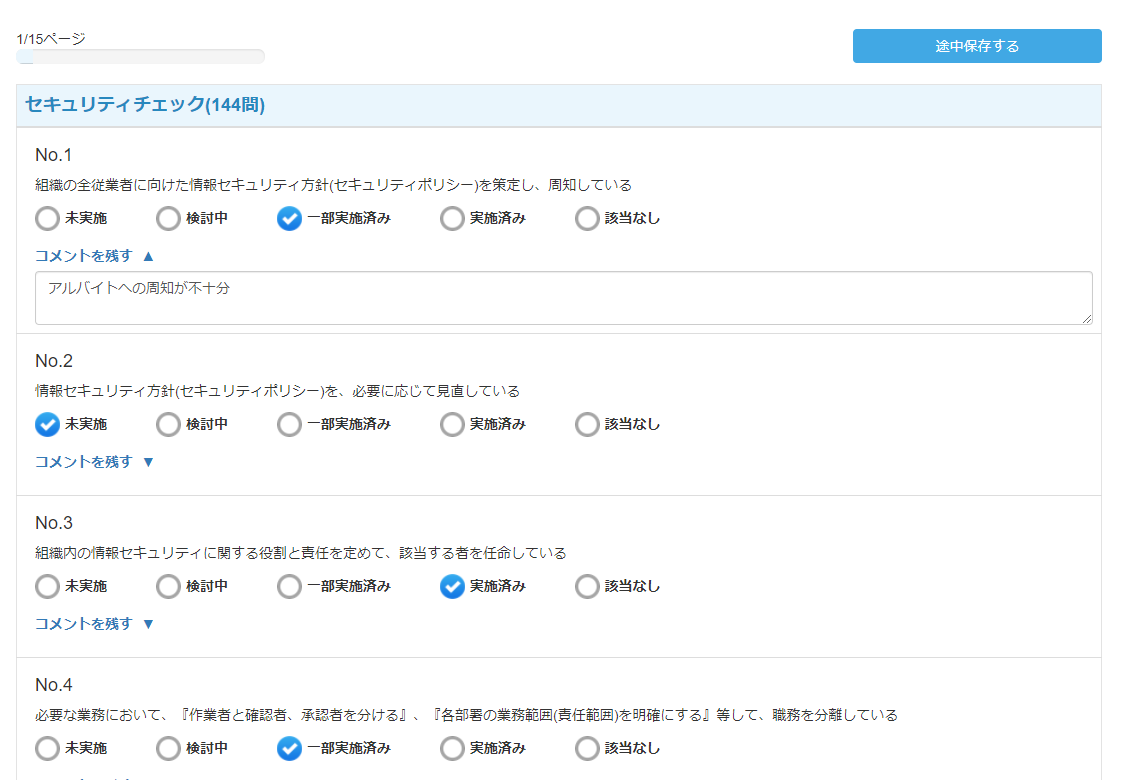Image resolution: width=1122 pixels, height=780 pixels.
Task: Select 未実施 for question No.4
Action: coord(47,748)
